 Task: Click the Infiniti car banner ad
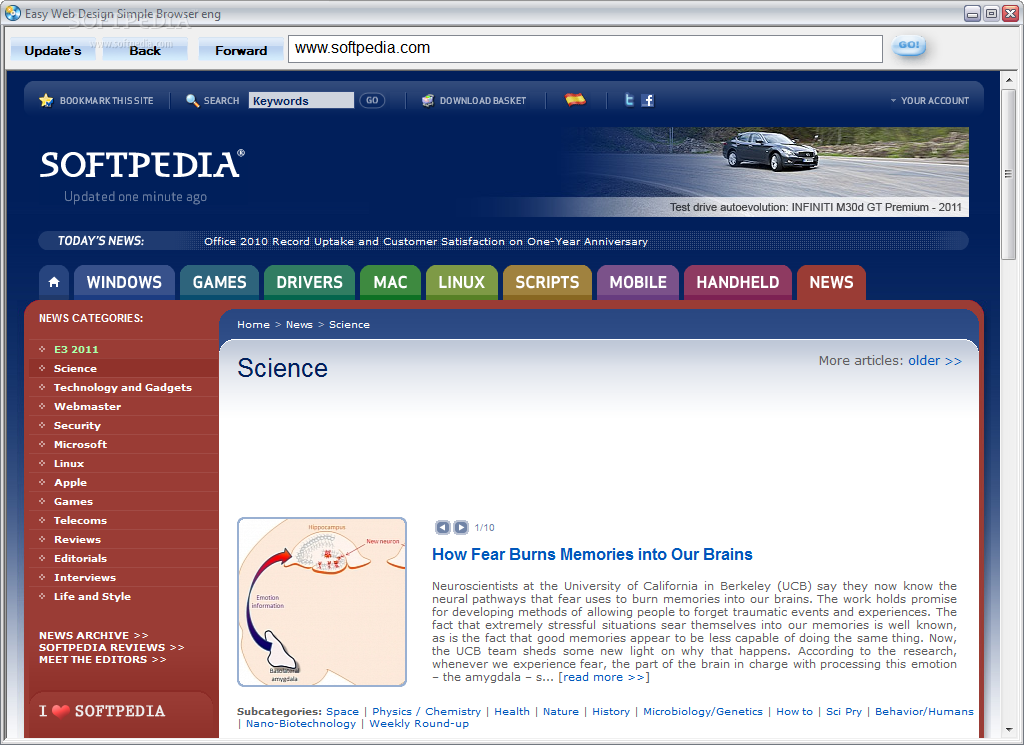coord(764,172)
